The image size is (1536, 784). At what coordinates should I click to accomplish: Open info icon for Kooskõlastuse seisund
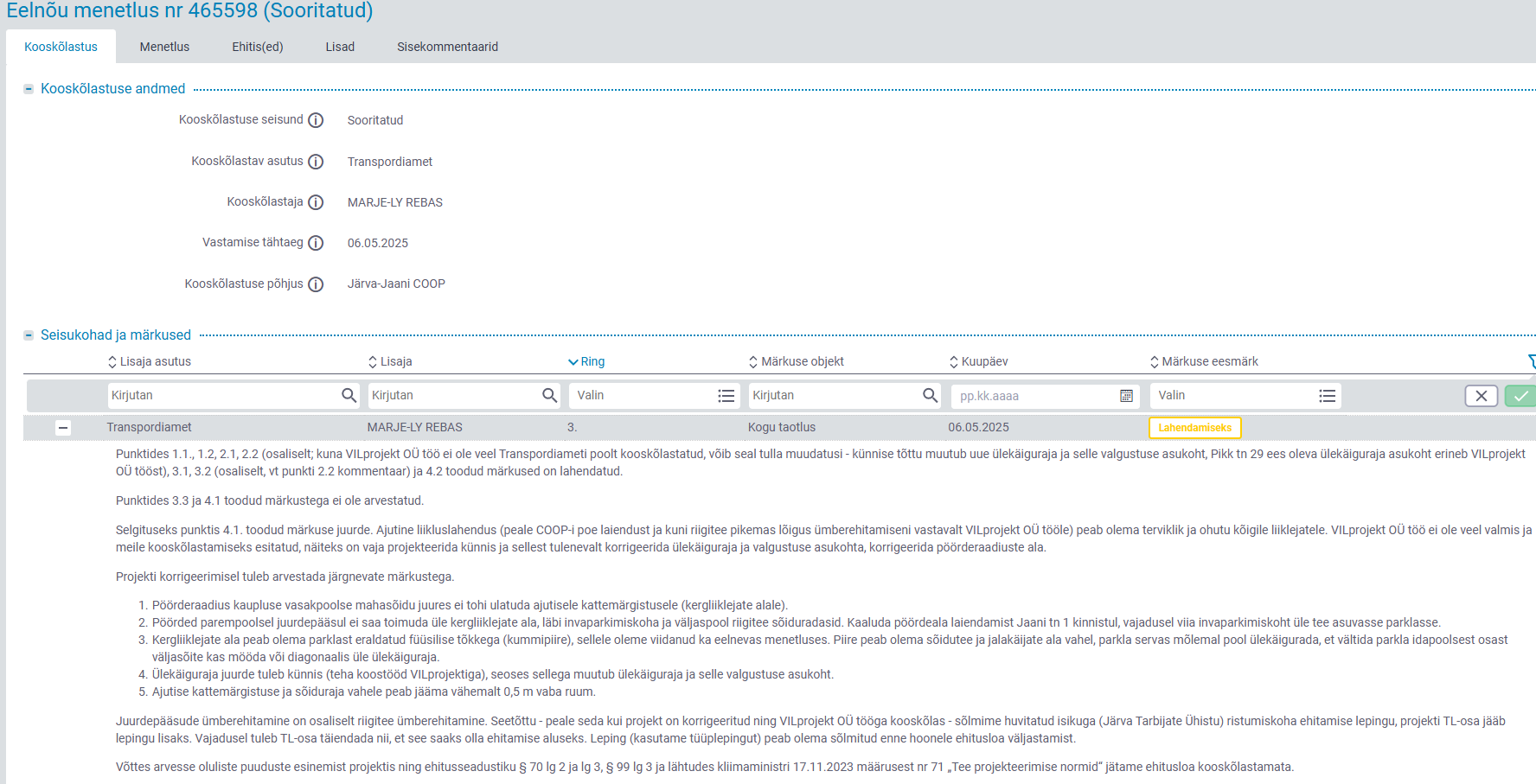click(316, 120)
